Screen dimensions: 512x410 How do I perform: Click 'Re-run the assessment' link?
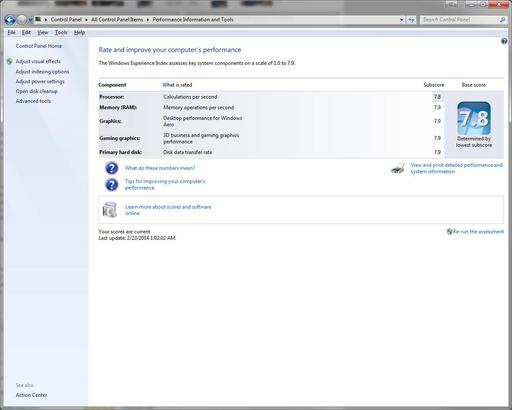(x=478, y=232)
